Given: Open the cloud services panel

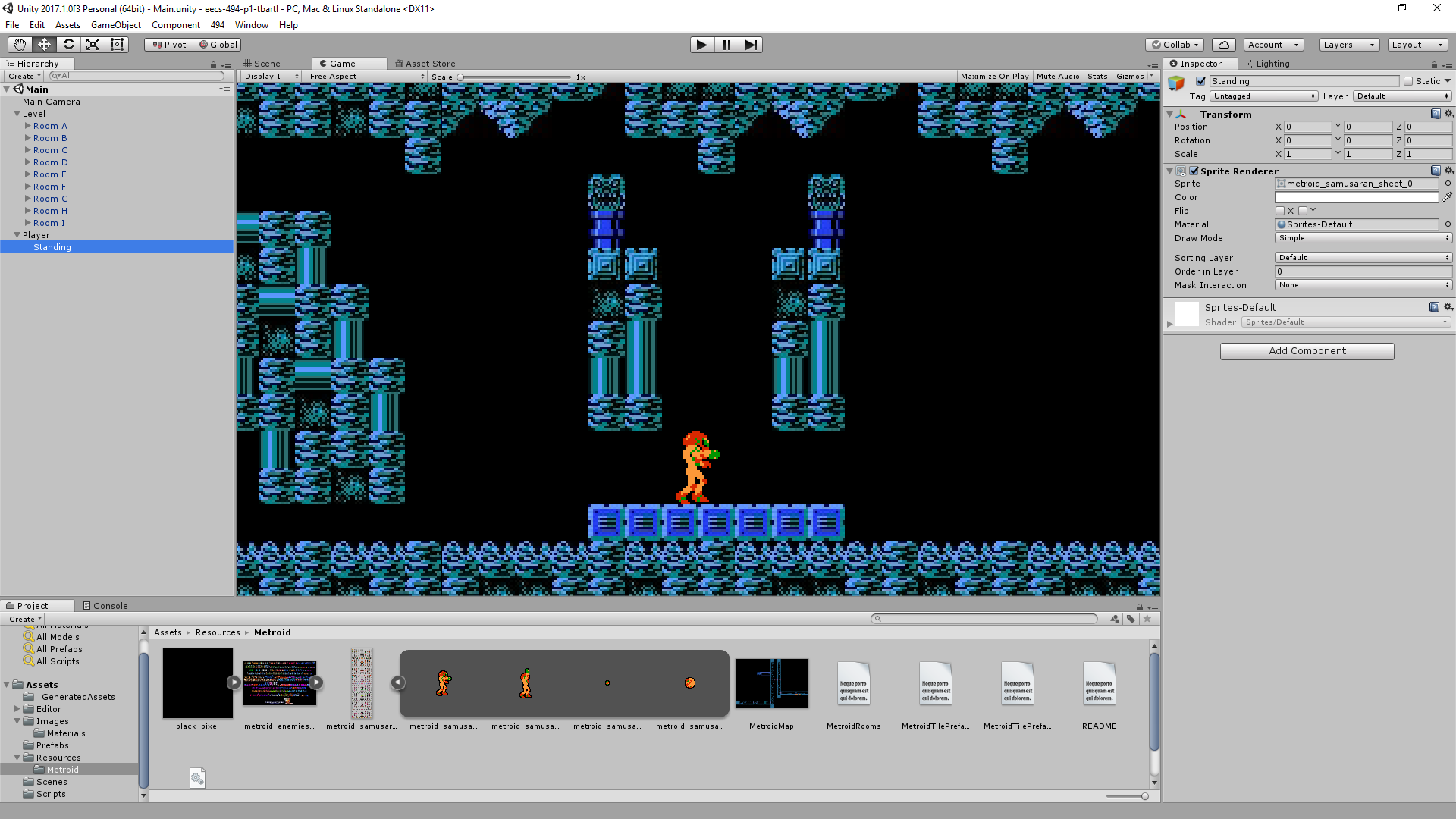Looking at the screenshot, I should (x=1223, y=45).
